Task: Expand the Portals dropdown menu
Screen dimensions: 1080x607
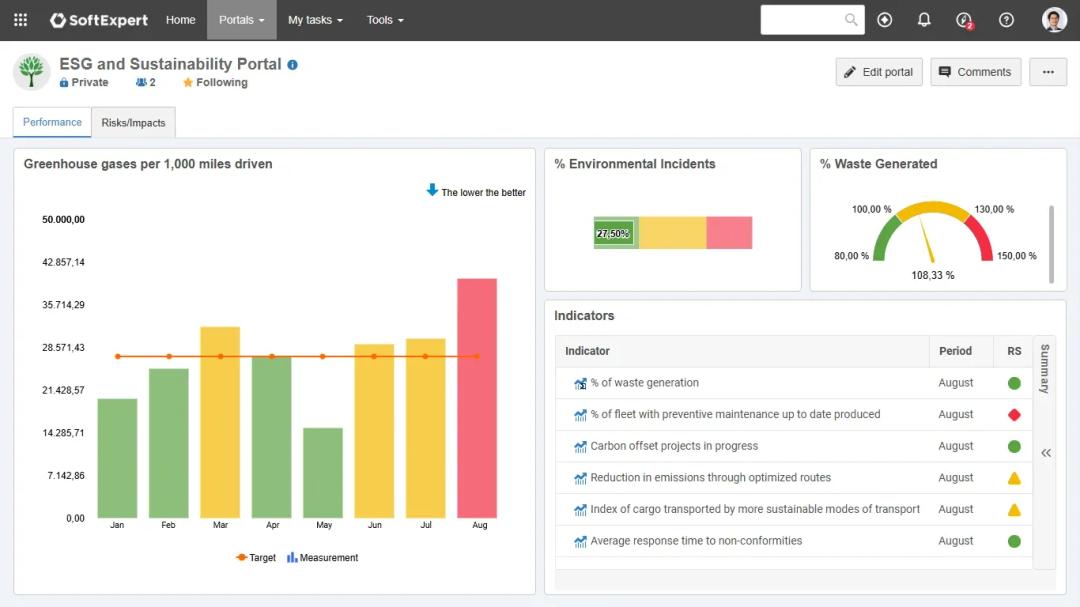Action: tap(241, 20)
